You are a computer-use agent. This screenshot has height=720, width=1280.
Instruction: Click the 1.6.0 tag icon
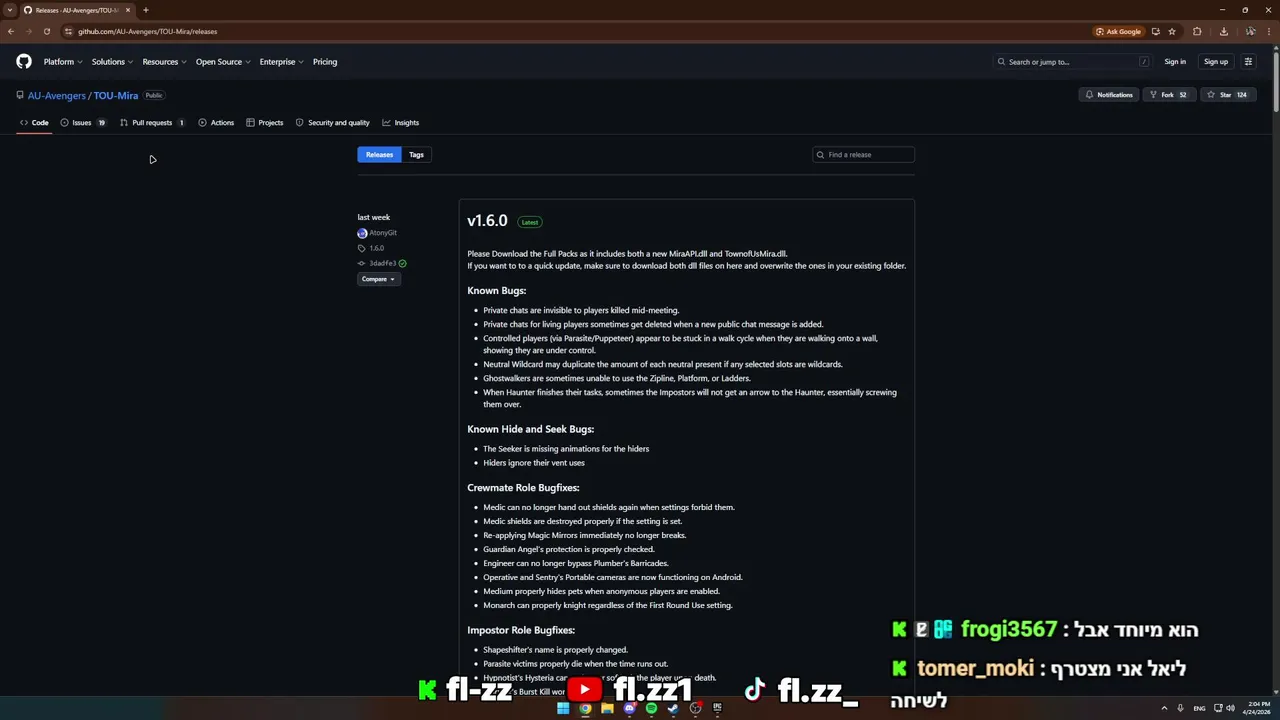point(362,248)
